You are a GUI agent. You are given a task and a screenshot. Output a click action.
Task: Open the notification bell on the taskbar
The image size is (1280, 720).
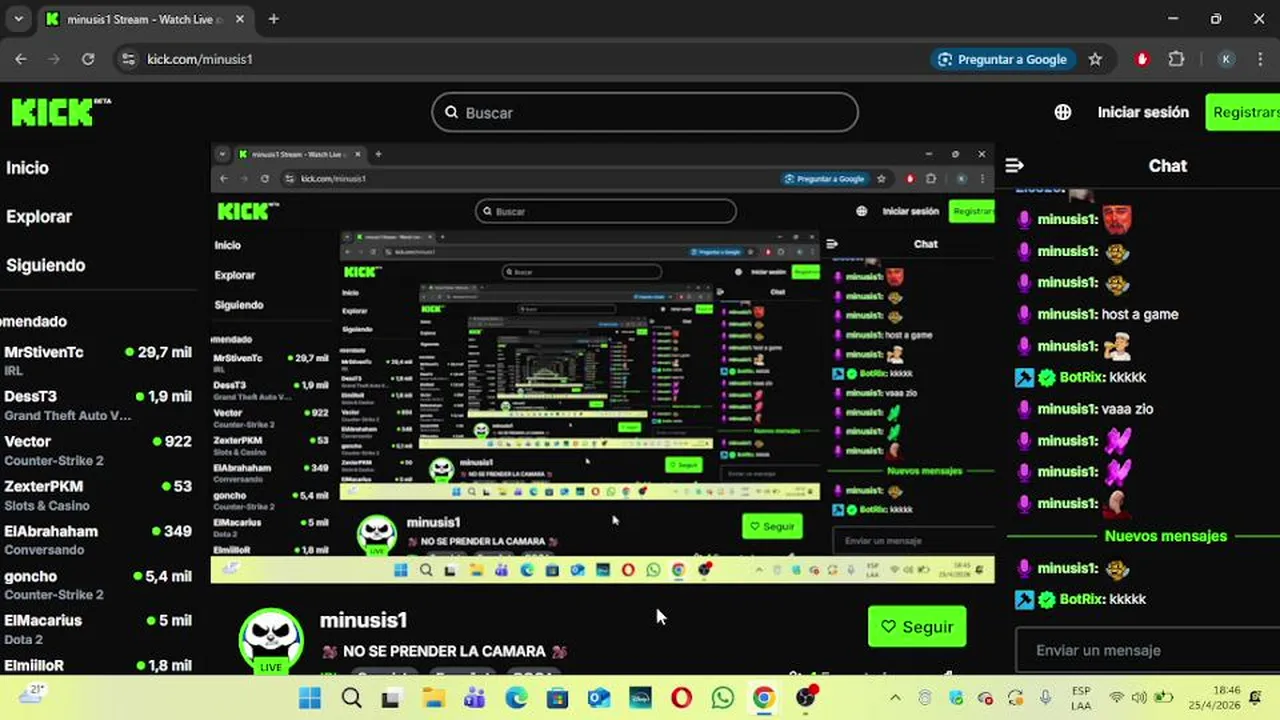click(1255, 698)
